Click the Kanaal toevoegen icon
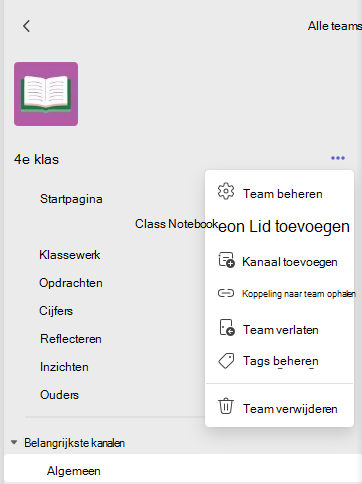The image size is (362, 484). [226, 260]
